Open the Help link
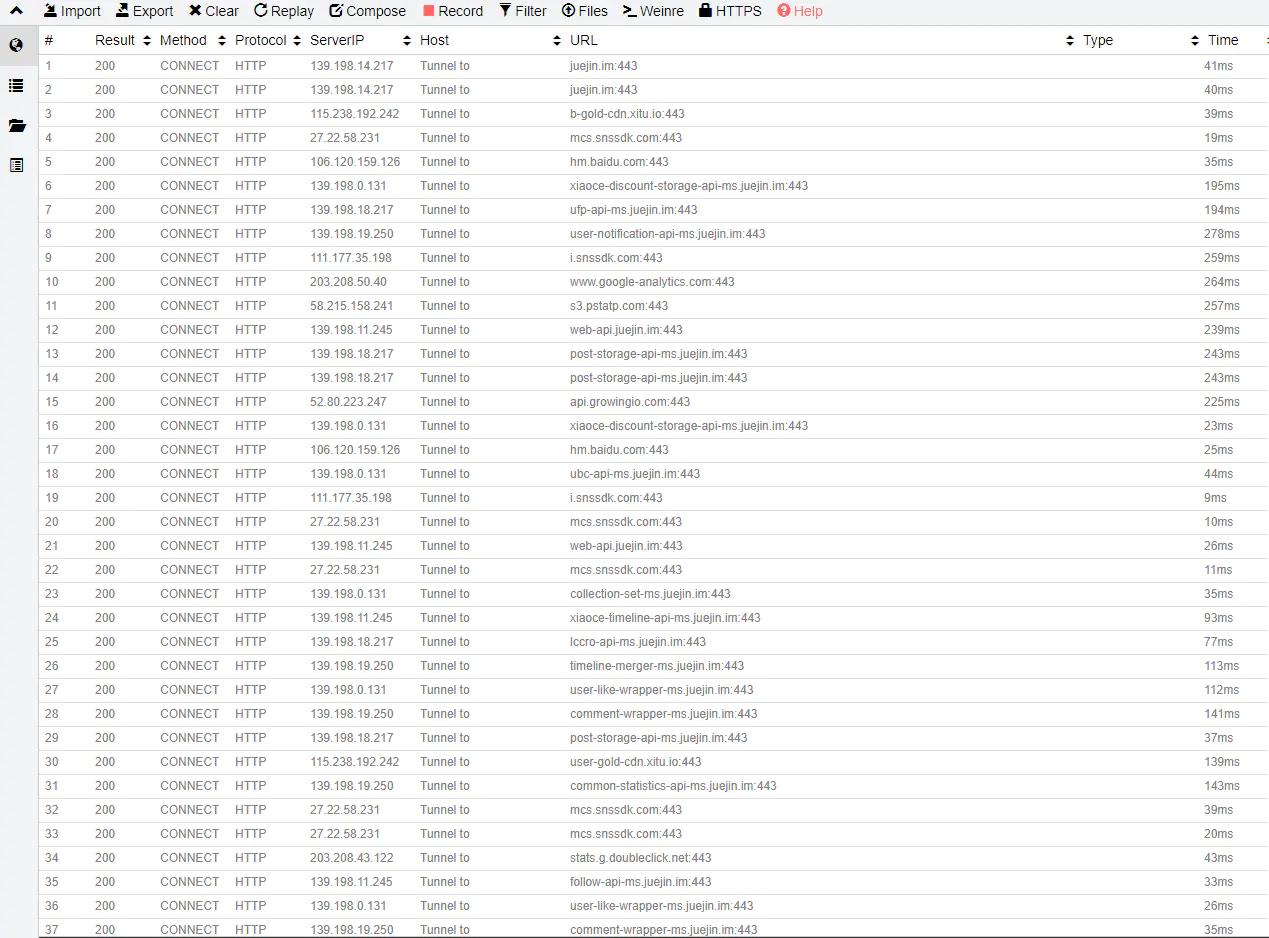 tap(800, 11)
